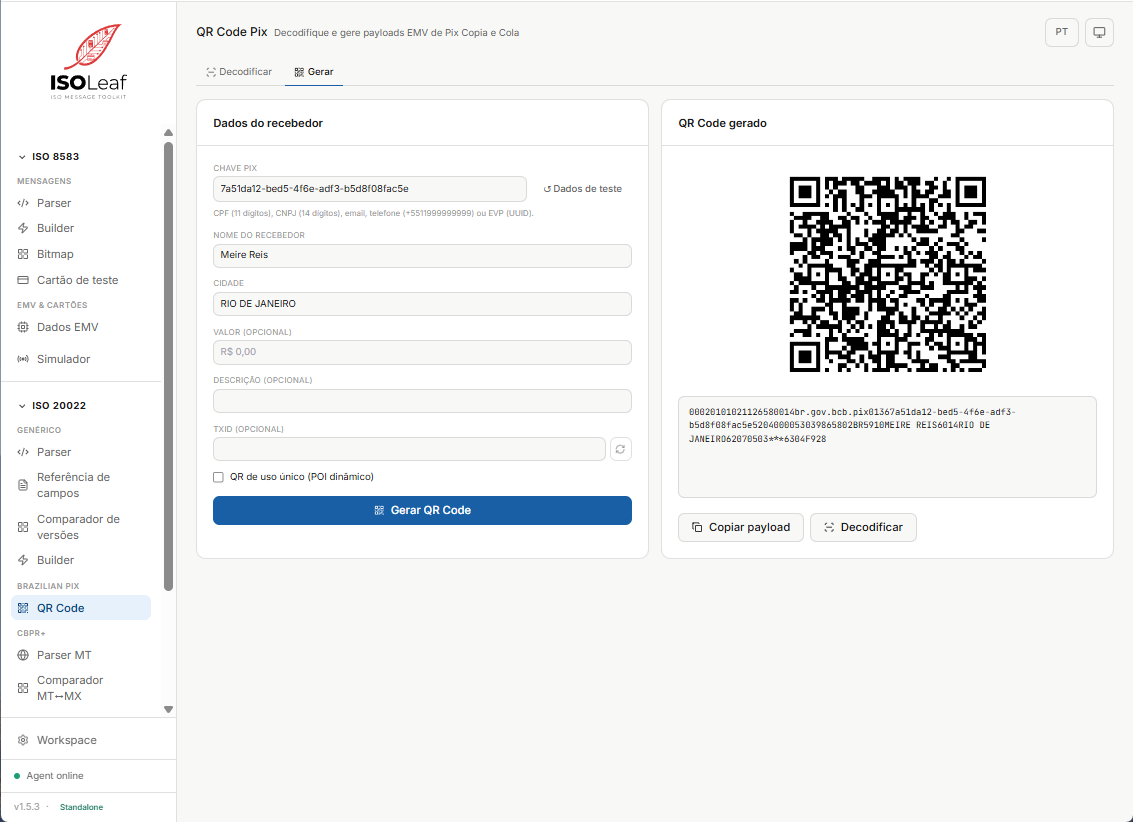This screenshot has width=1133, height=822.
Task: Click the Parser MT globe icon
Action: (x=23, y=655)
